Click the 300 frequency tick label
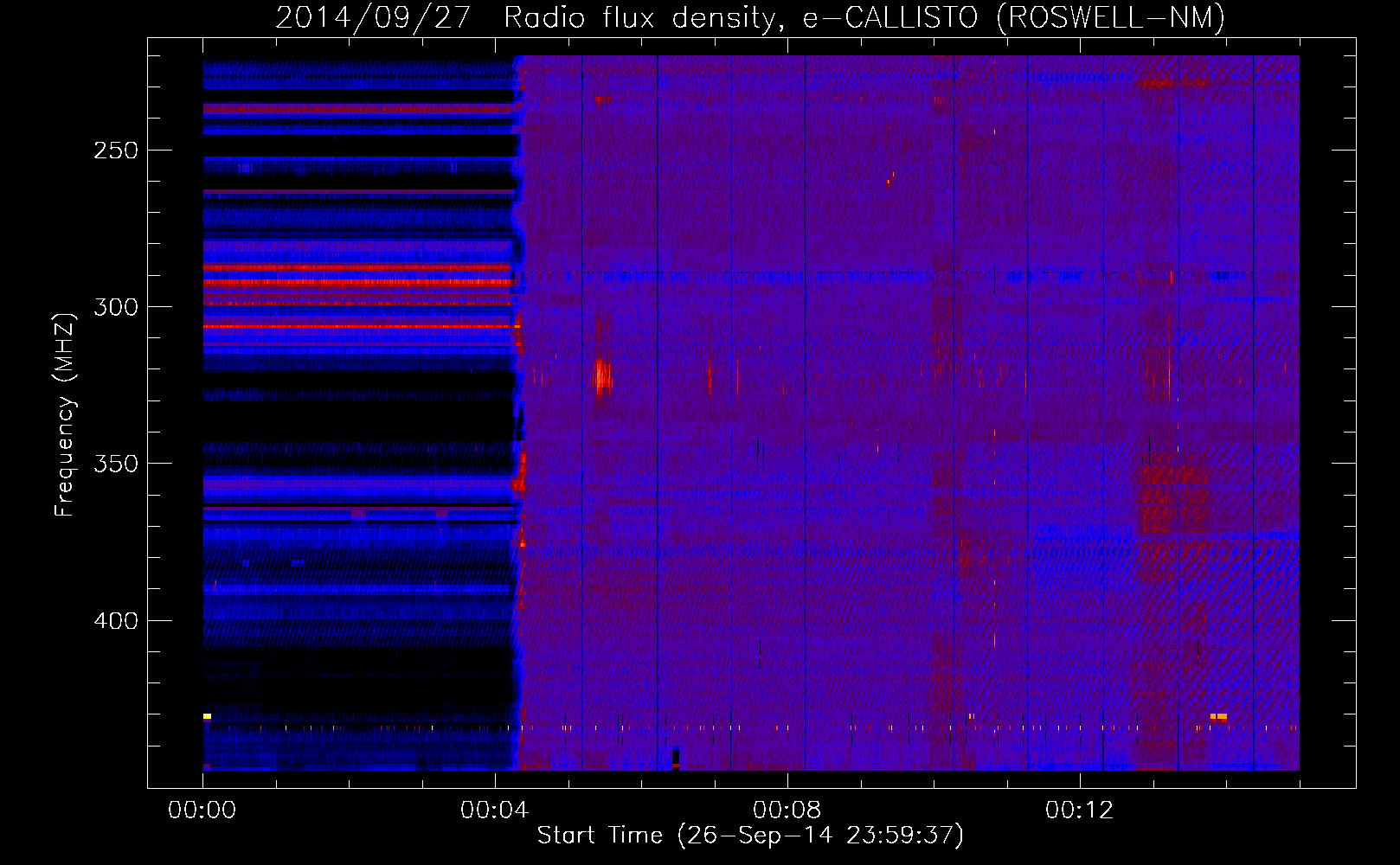Viewport: 1400px width, 865px height. (116, 307)
